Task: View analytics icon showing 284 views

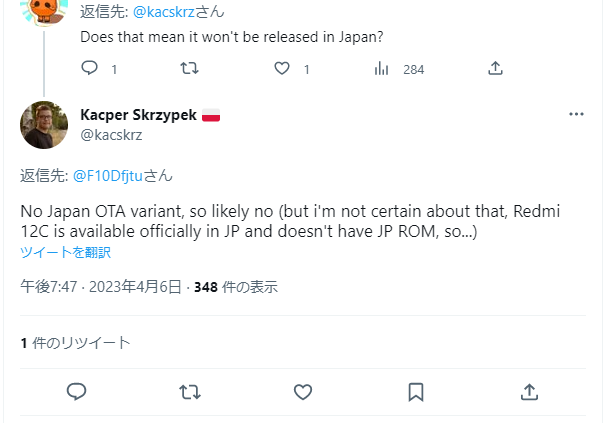Action: click(381, 68)
